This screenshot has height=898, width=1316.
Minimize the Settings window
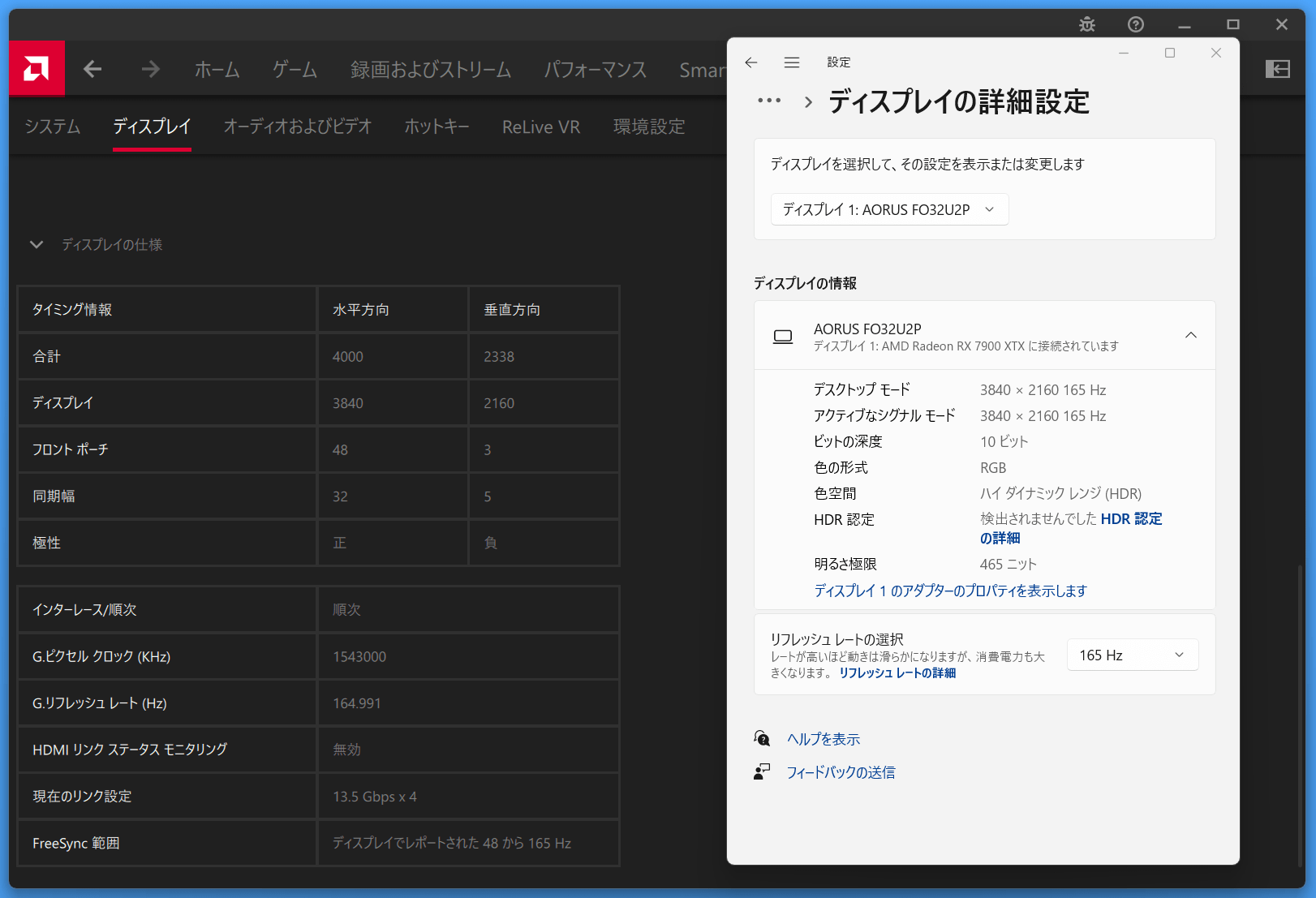click(x=1124, y=53)
